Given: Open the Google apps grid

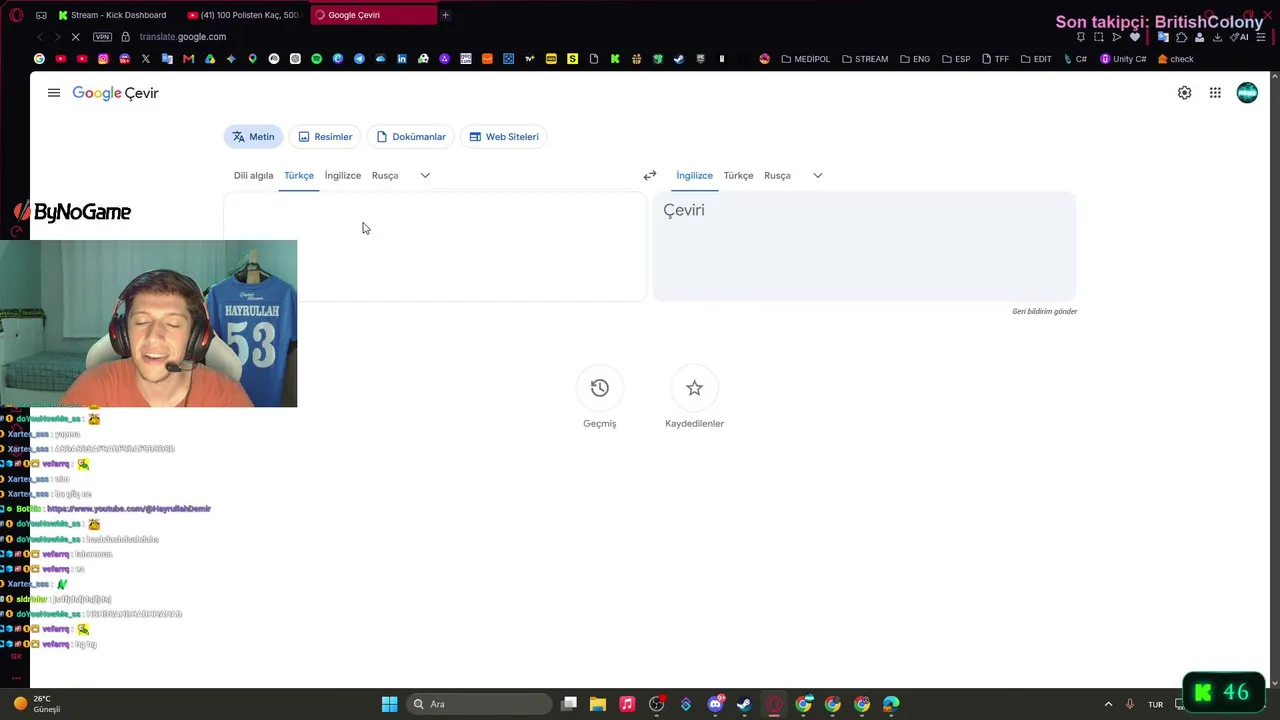Looking at the screenshot, I should point(1215,93).
